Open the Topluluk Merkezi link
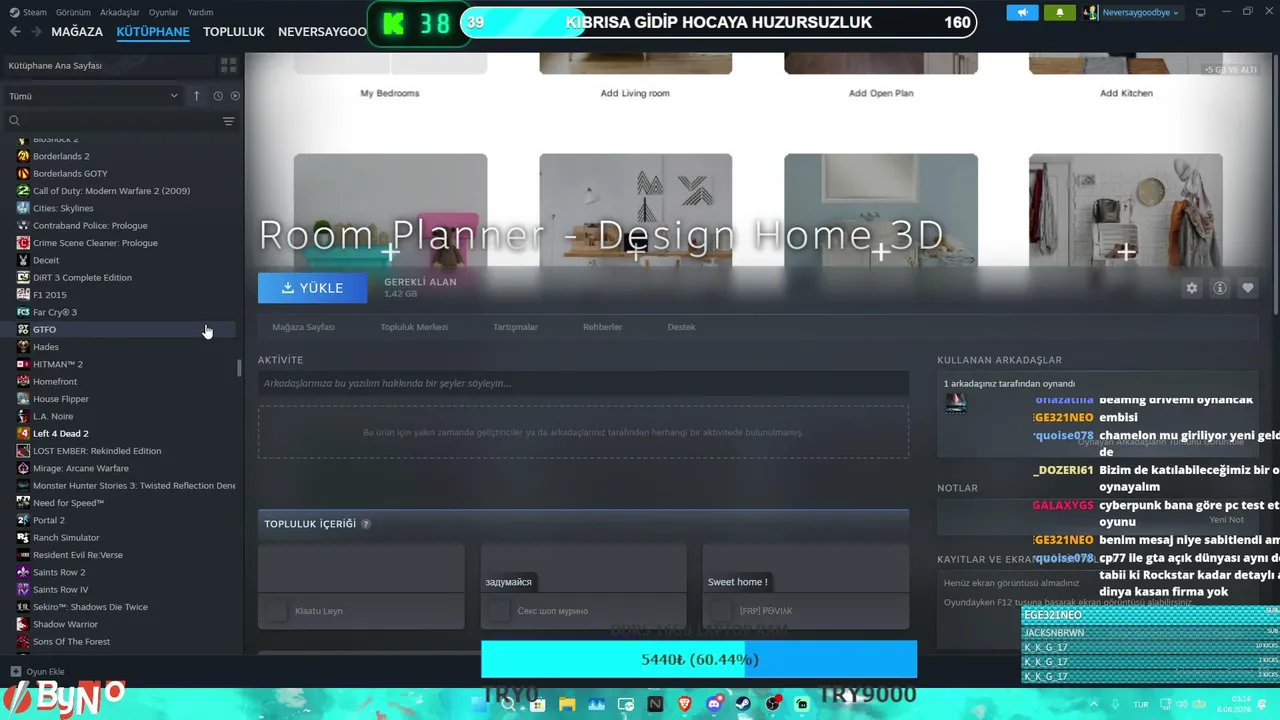This screenshot has width=1280, height=720. coord(414,327)
